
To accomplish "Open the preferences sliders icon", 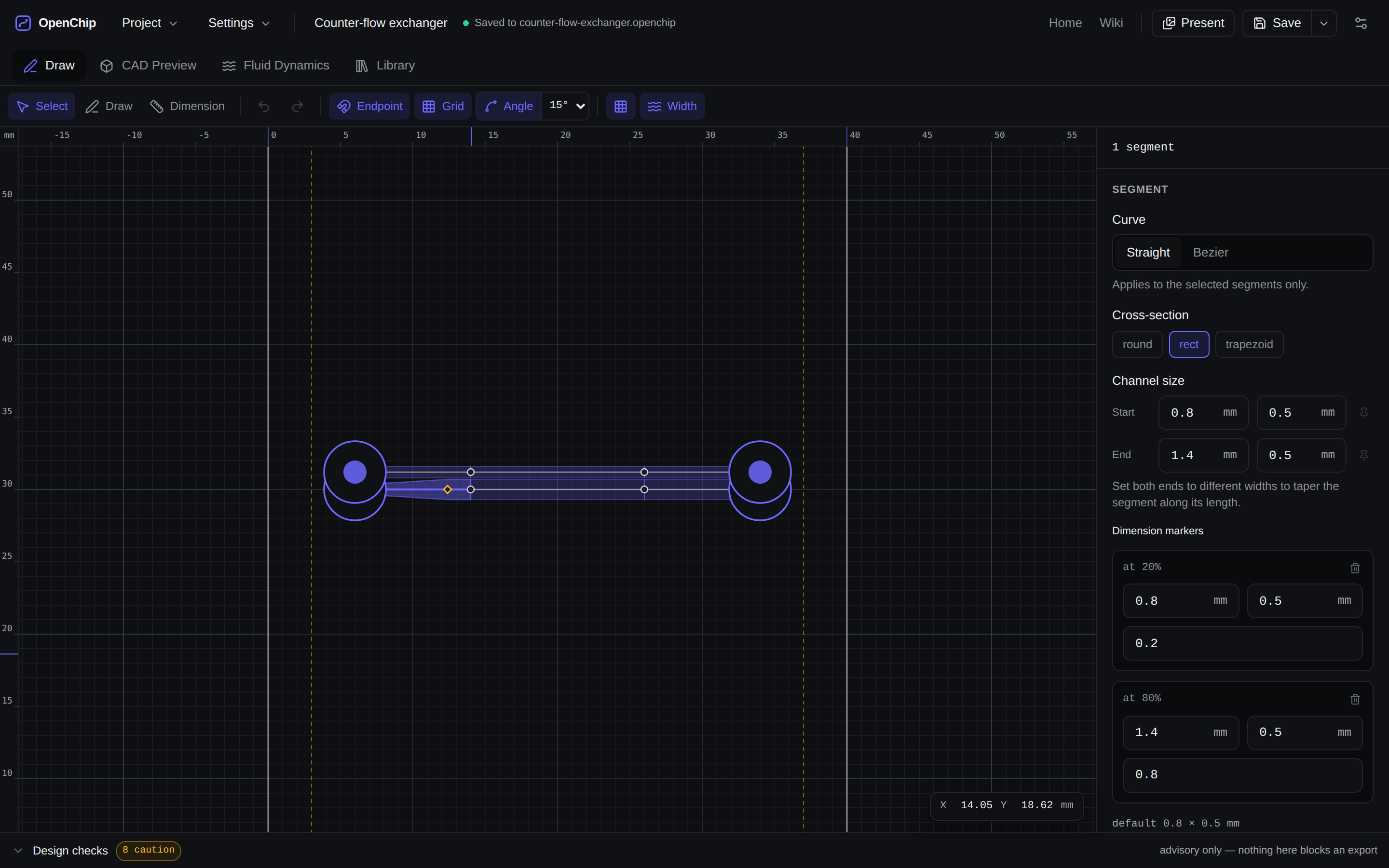I will tap(1361, 23).
